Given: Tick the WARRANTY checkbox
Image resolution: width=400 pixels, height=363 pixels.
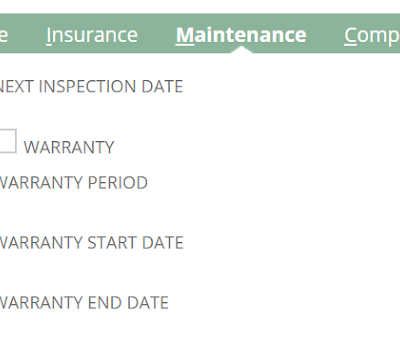Looking at the screenshot, I should 7,141.
